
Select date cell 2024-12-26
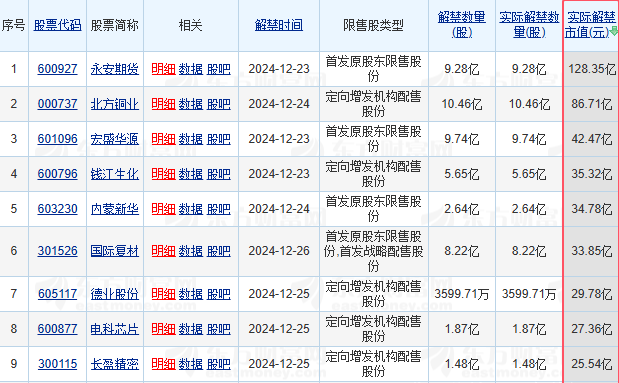279,251
